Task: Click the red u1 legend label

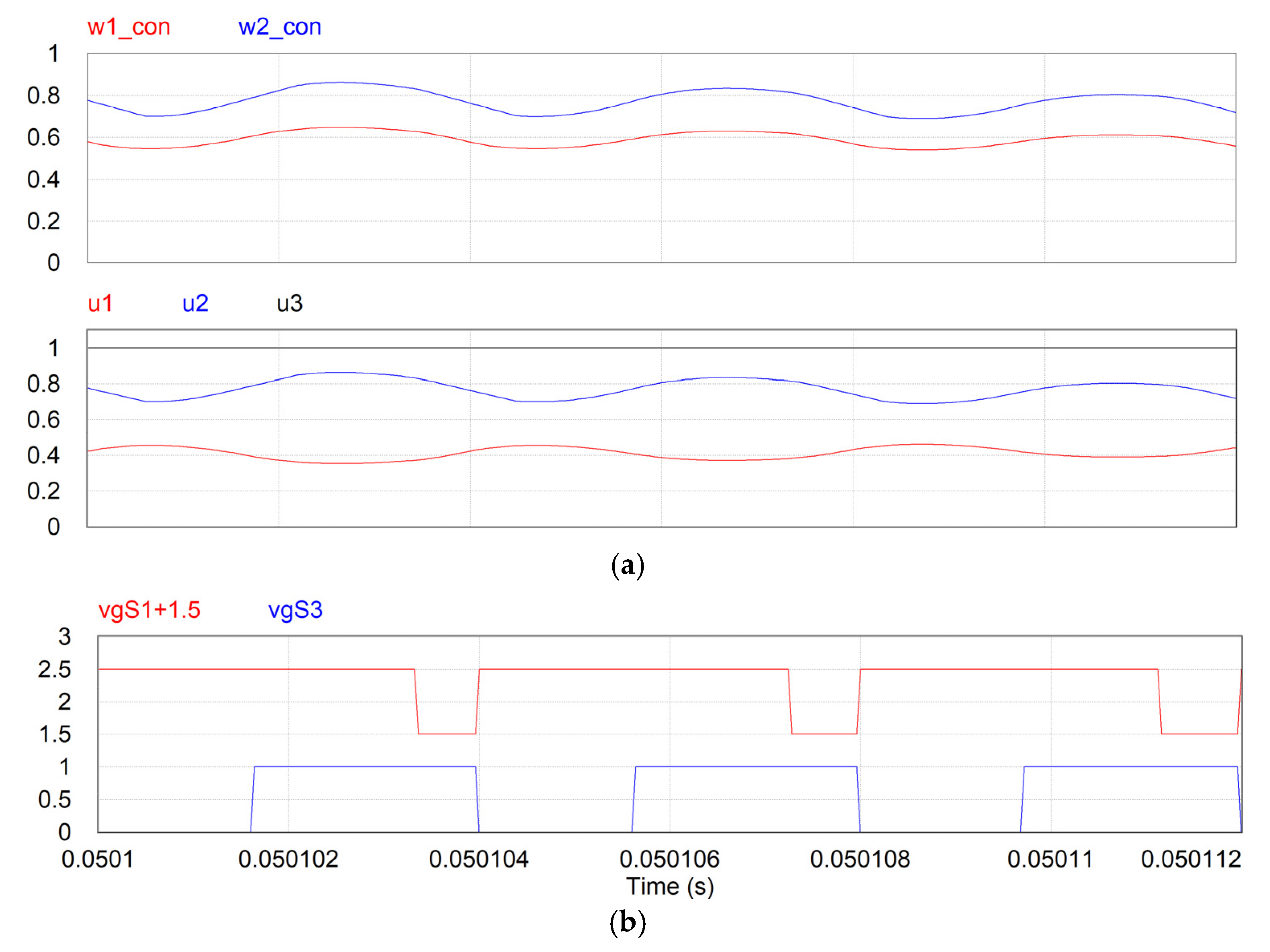Action: coord(100,303)
